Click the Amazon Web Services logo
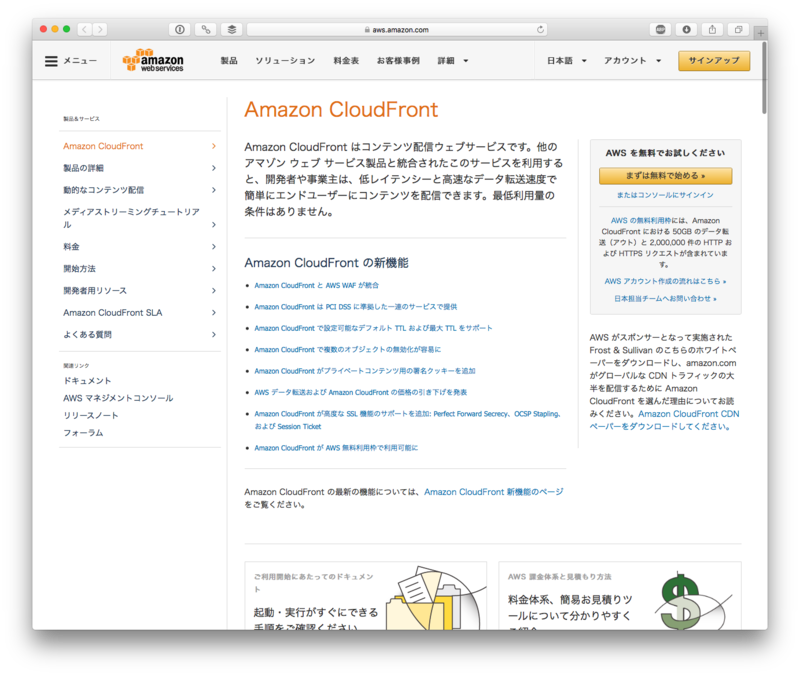The width and height of the screenshot is (800, 676). click(x=153, y=60)
